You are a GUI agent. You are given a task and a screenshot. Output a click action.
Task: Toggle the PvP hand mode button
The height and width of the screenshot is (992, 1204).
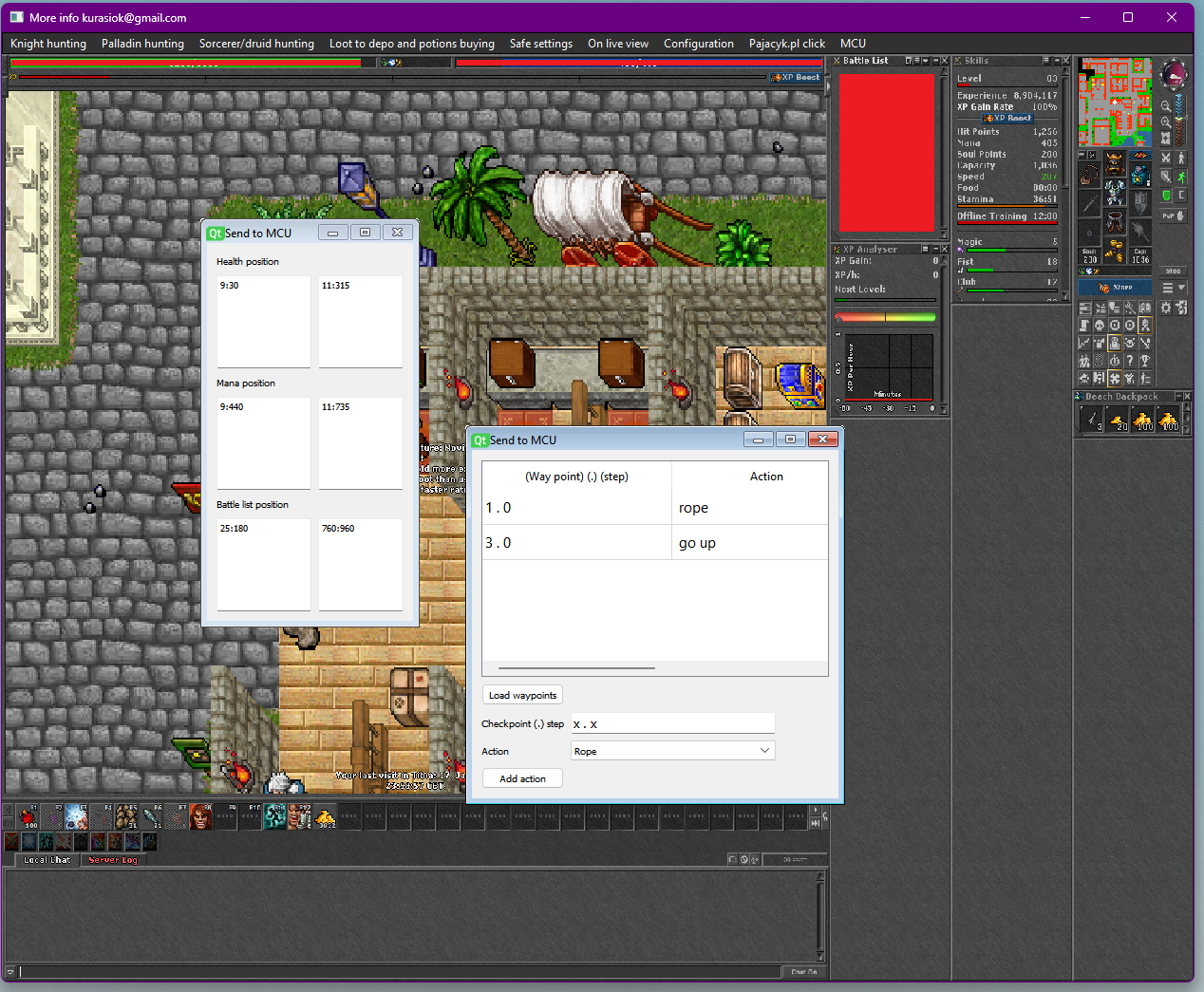click(1174, 216)
